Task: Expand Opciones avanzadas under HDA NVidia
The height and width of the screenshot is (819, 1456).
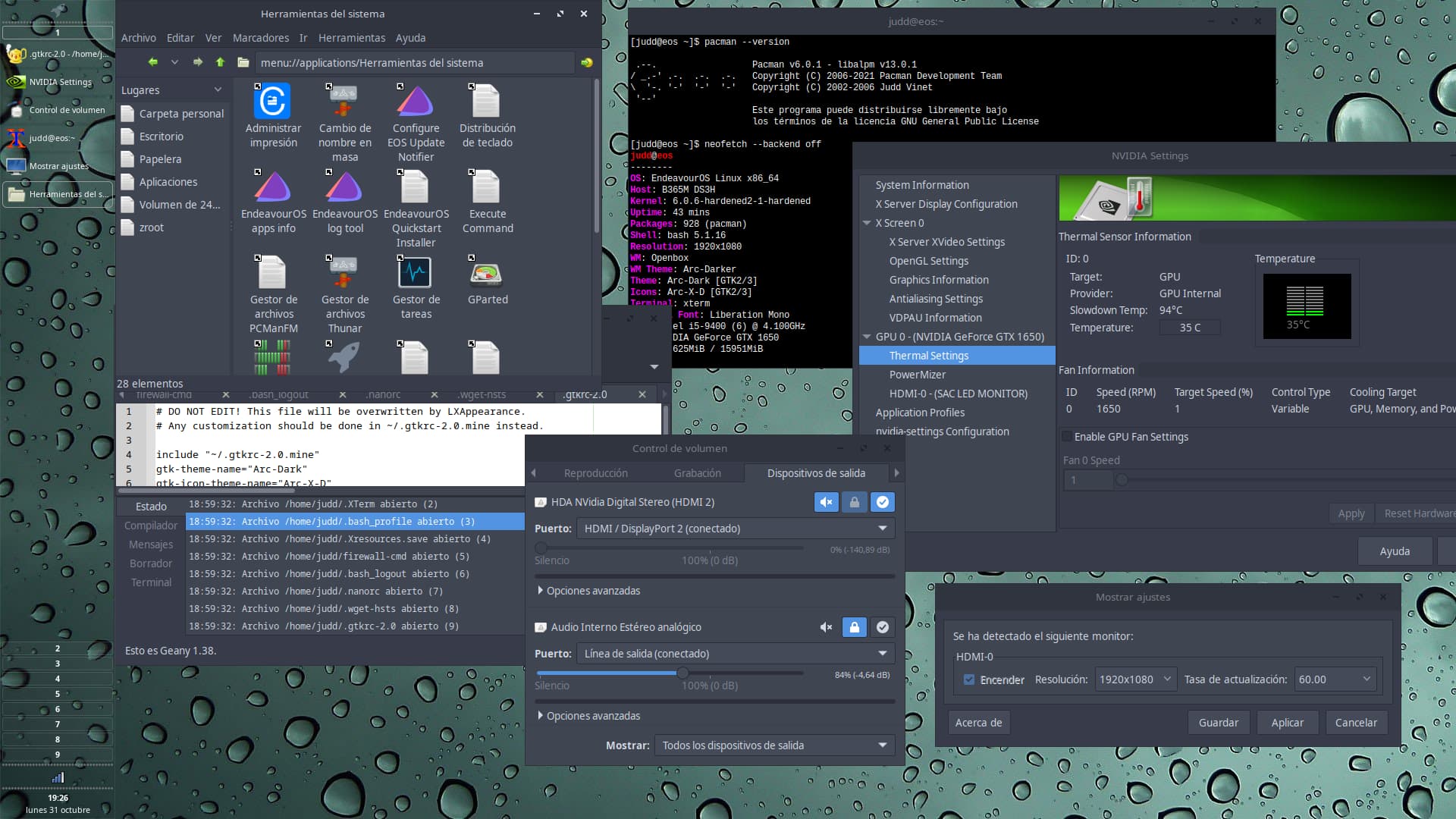Action: click(x=588, y=591)
